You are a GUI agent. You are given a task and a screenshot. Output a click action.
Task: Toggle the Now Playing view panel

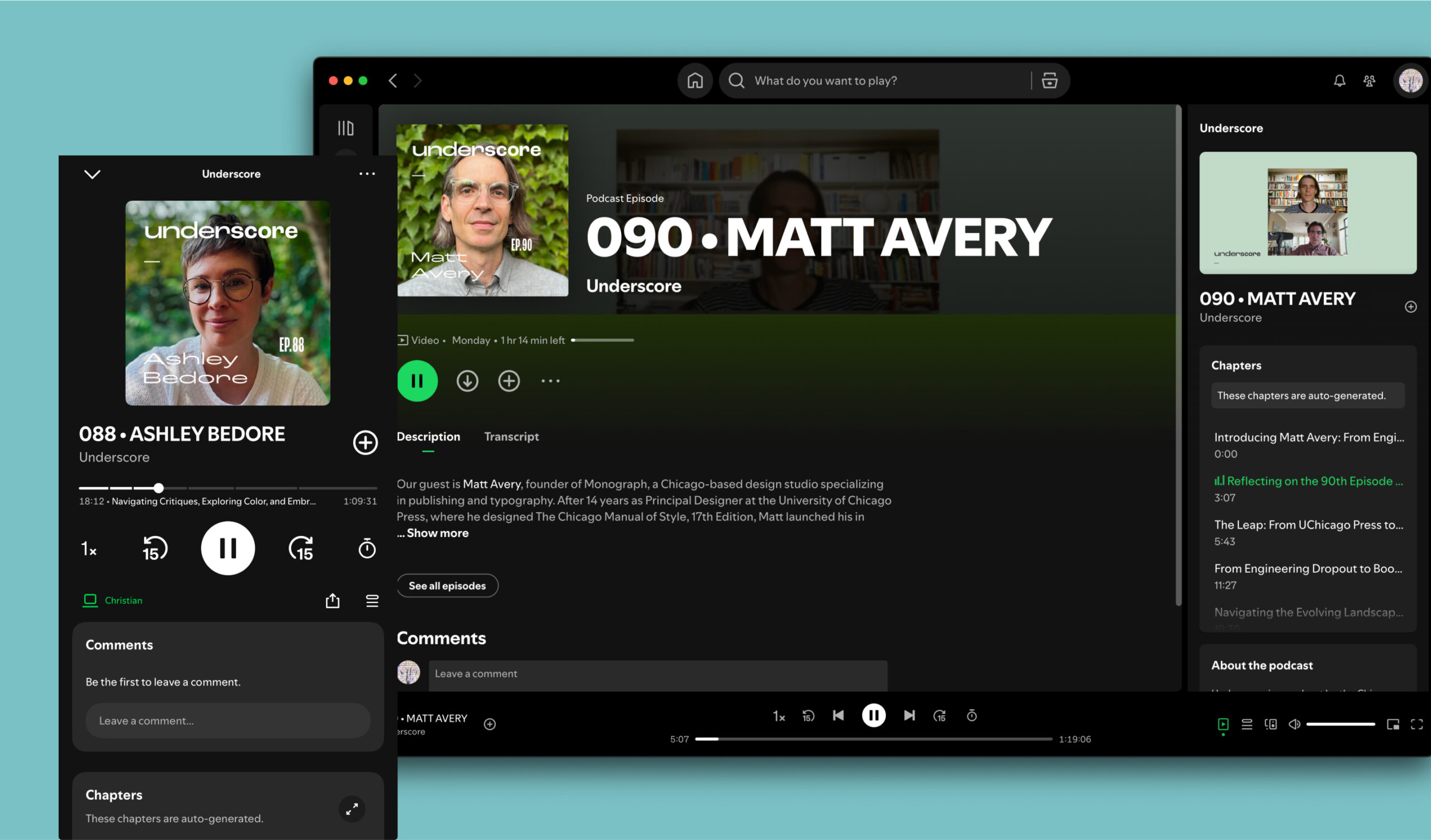[x=1222, y=724]
